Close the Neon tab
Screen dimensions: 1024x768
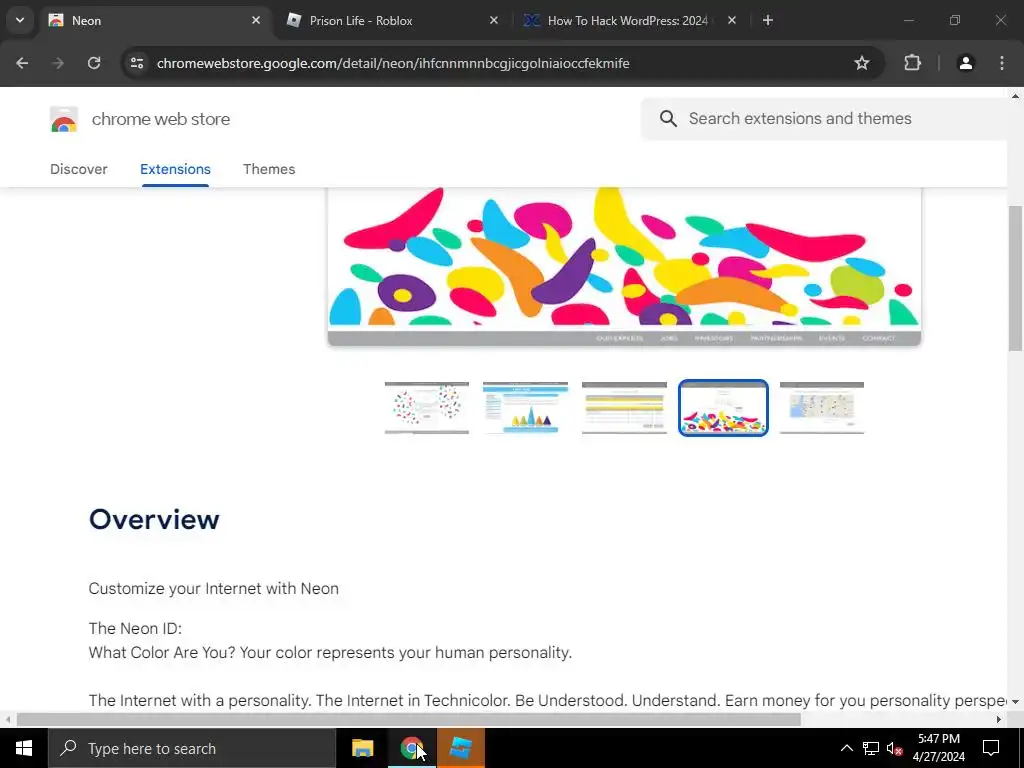(256, 20)
